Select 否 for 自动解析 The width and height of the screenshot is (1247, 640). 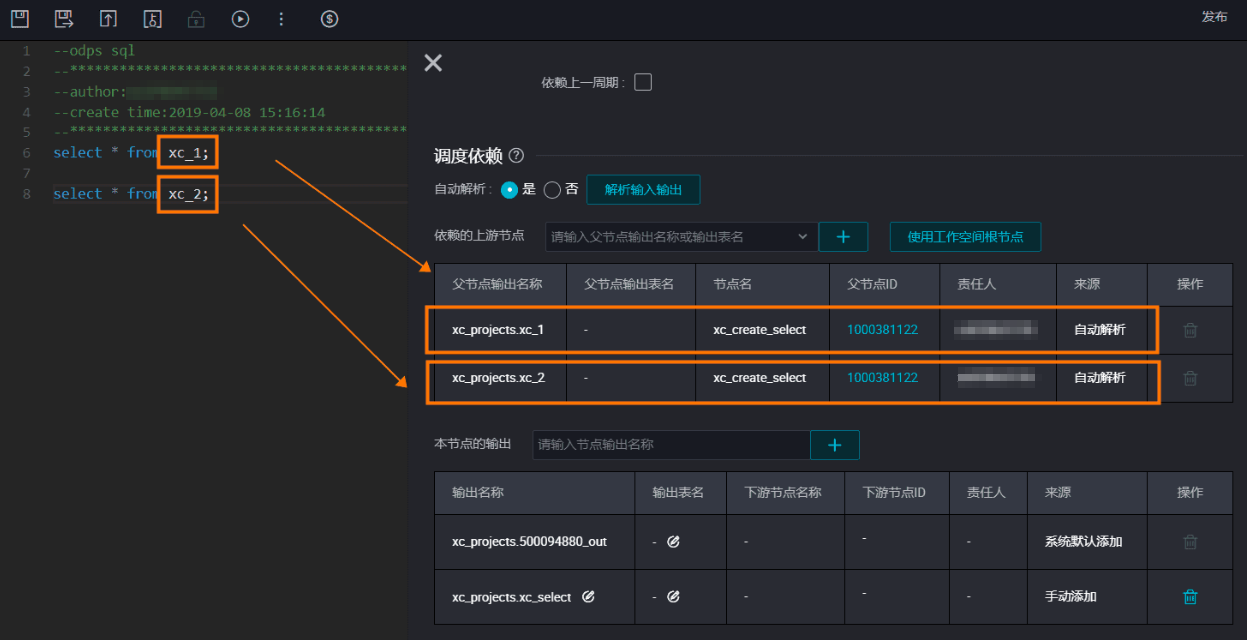coord(552,189)
